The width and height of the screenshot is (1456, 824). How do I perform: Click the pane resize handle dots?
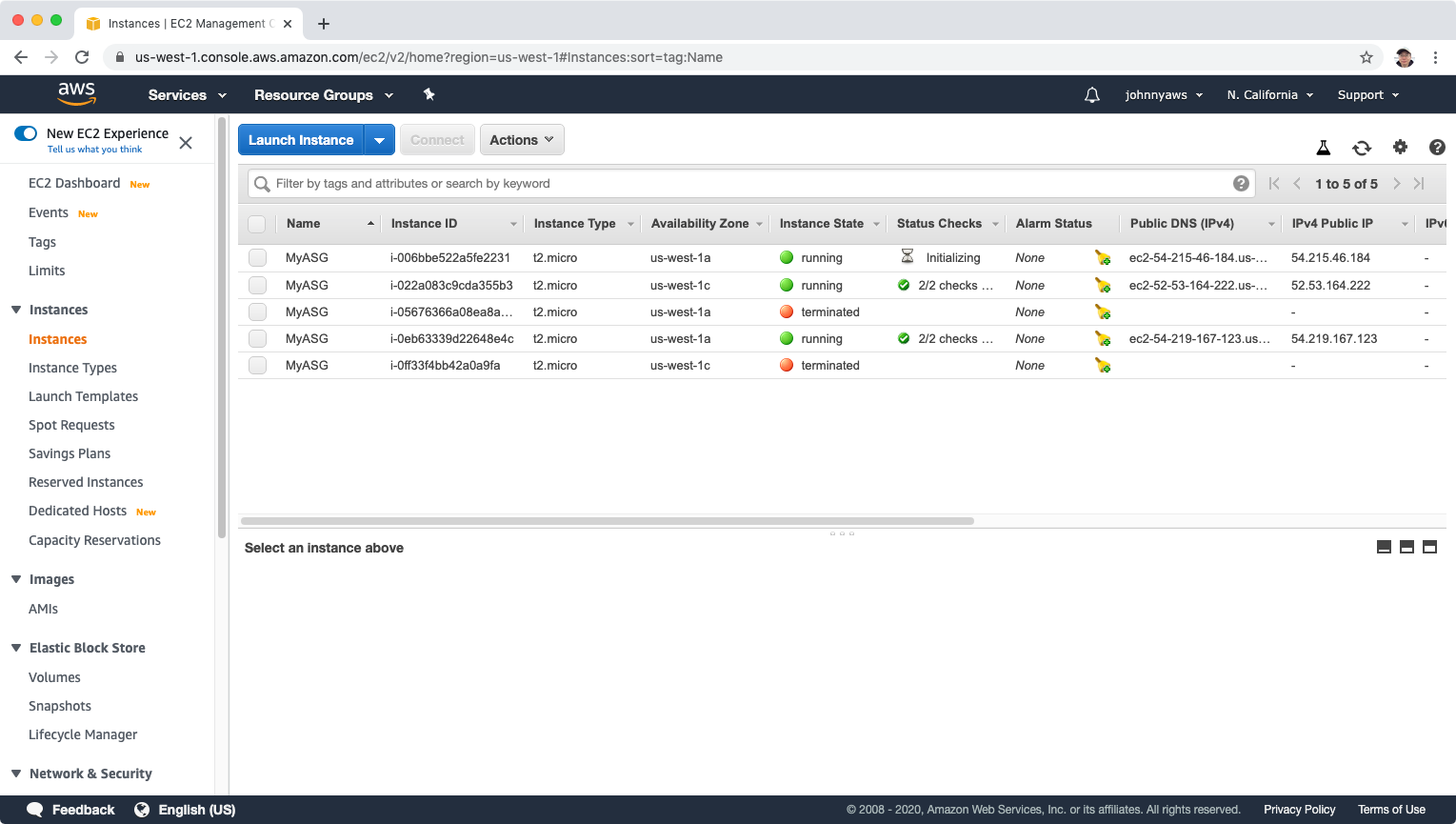coord(842,533)
